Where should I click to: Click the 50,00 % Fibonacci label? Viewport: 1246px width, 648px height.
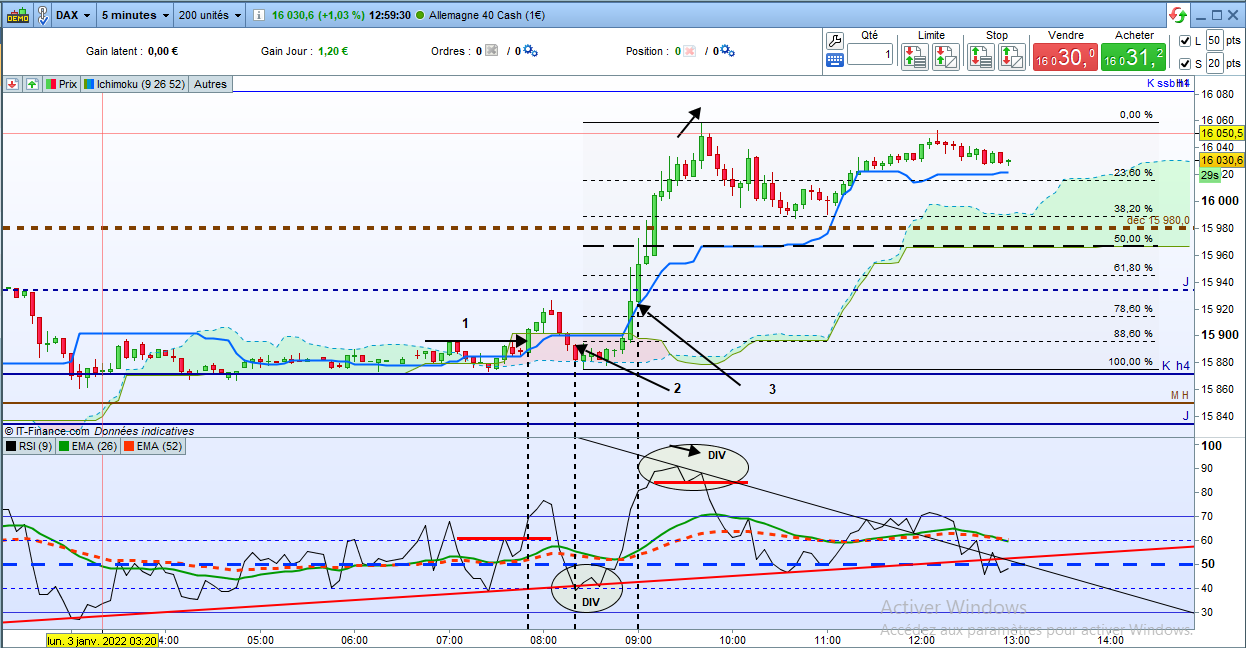pyautogui.click(x=1133, y=239)
